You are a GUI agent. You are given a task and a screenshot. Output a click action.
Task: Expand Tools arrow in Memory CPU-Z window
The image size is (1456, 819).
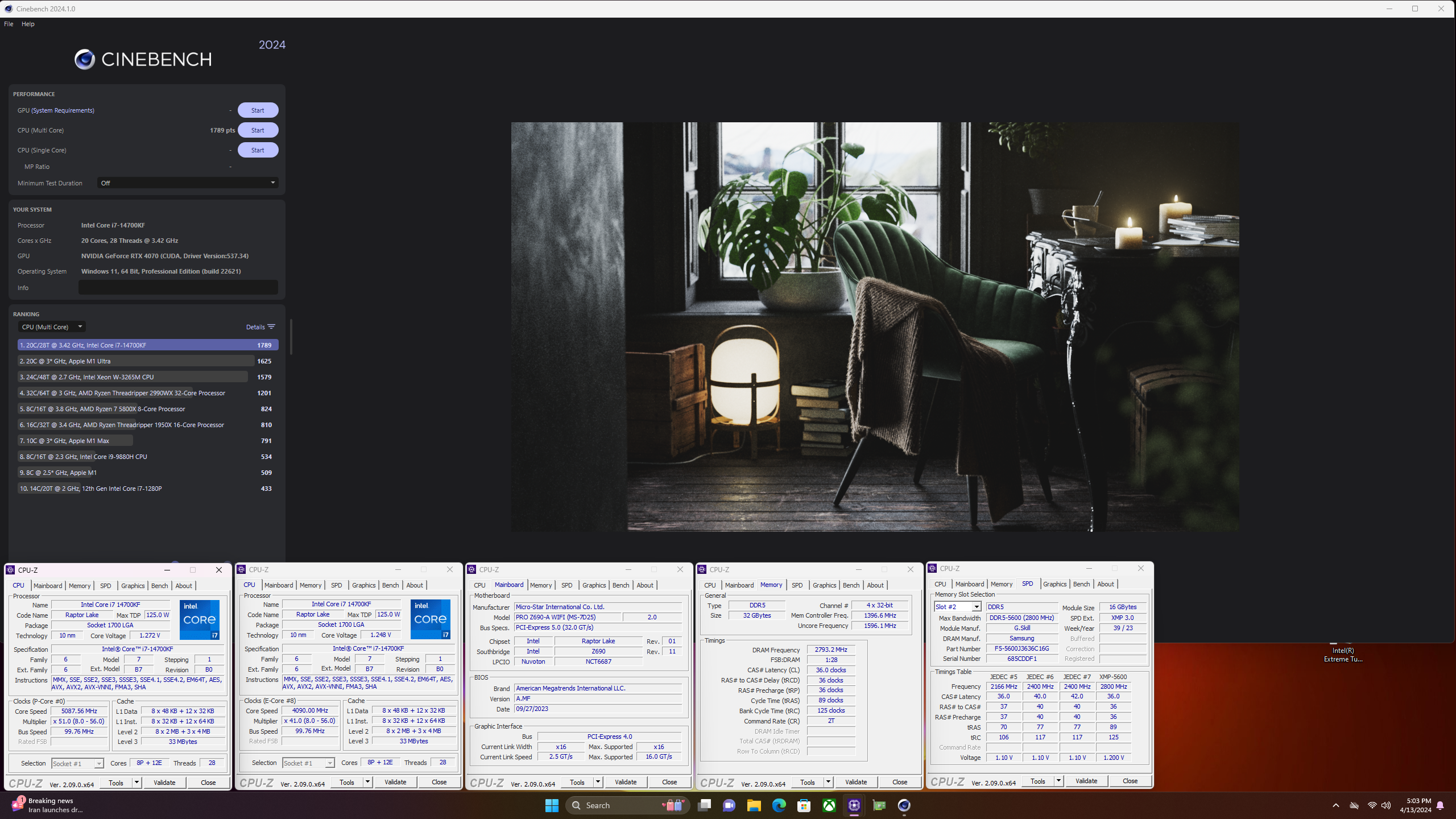828,782
